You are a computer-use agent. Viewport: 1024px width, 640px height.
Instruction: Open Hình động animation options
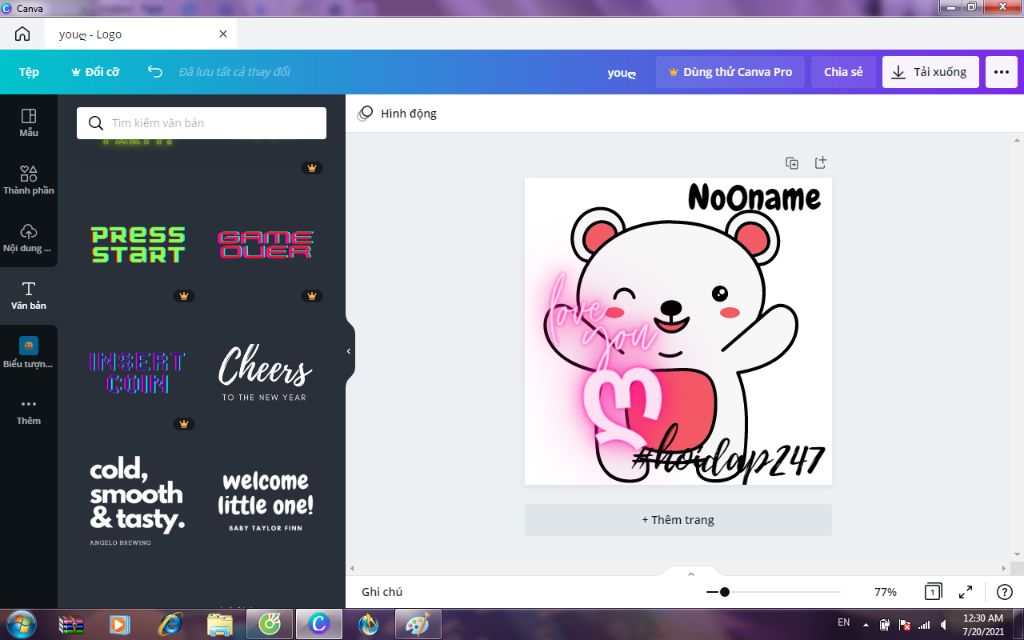397,114
